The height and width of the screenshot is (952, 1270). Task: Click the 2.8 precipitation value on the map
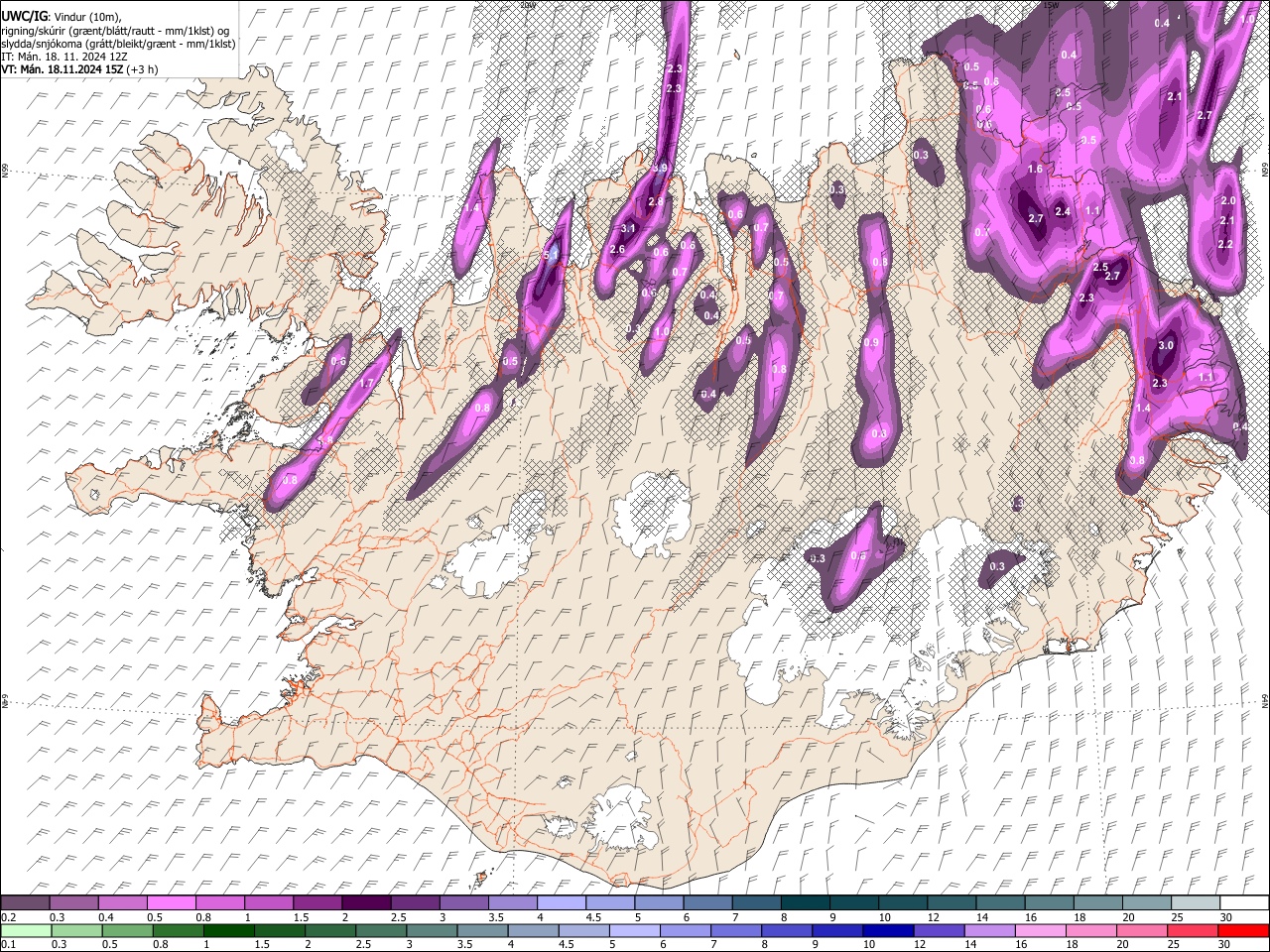click(655, 202)
